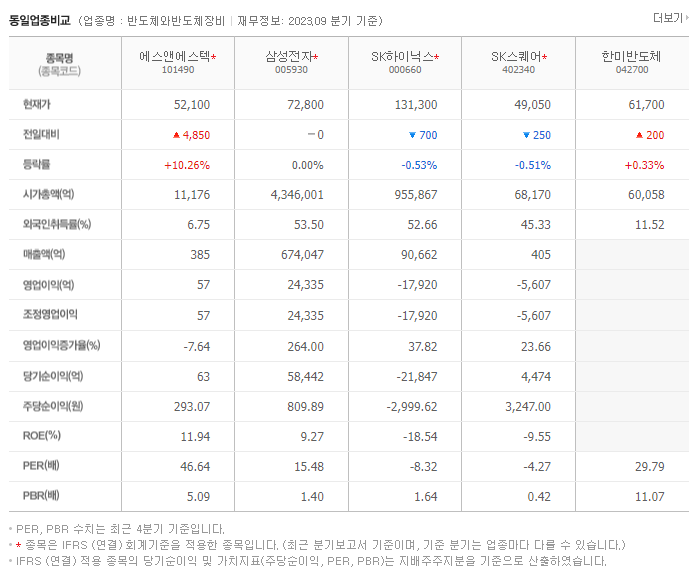Open the 더보기 link

click(x=671, y=18)
